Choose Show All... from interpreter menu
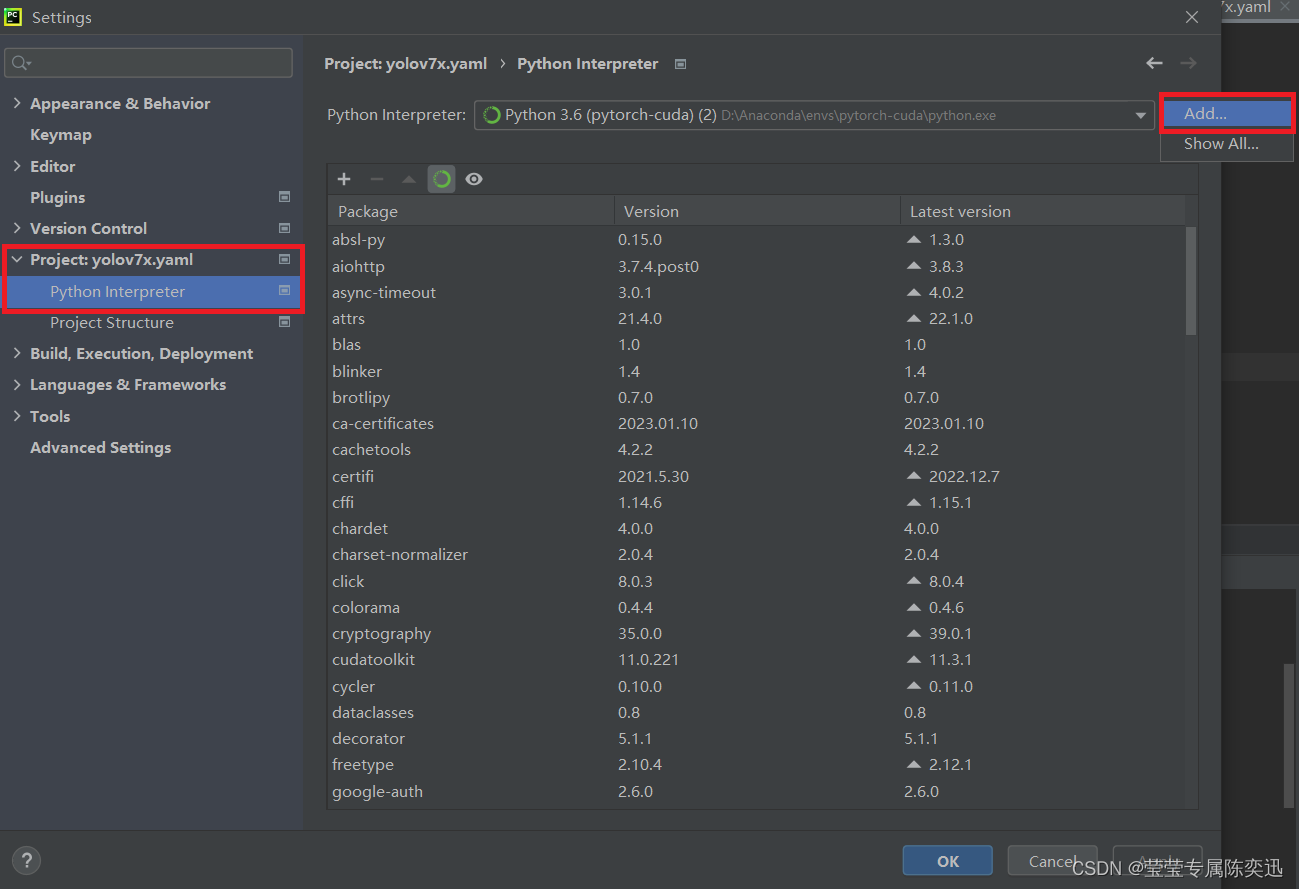 click(1227, 144)
